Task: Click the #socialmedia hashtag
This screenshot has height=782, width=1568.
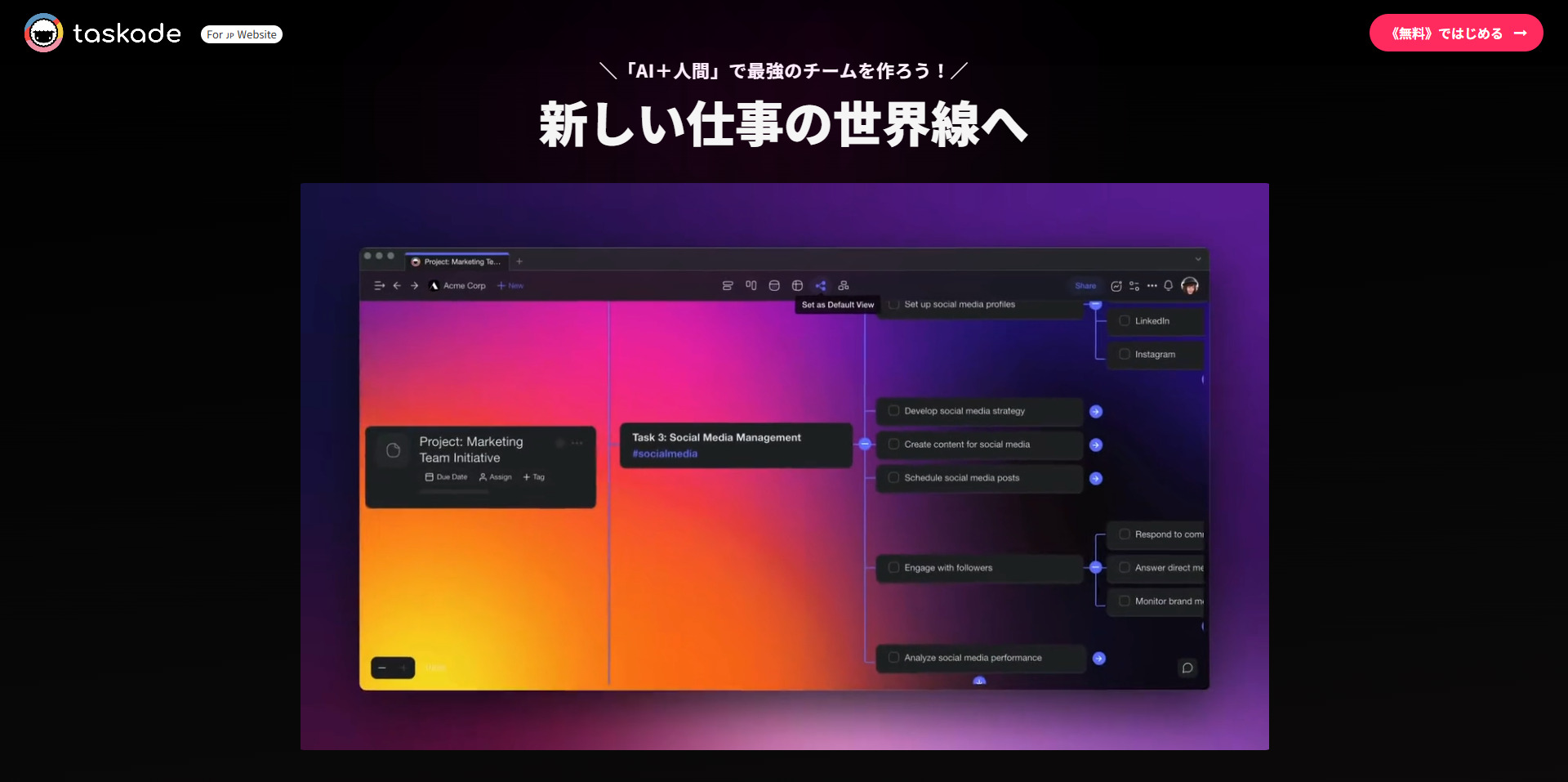Action: click(665, 454)
